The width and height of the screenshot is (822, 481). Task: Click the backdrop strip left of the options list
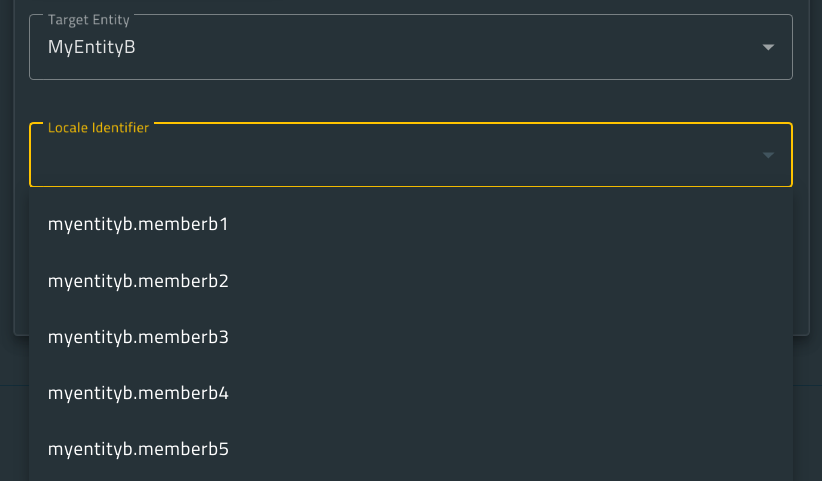[21, 262]
